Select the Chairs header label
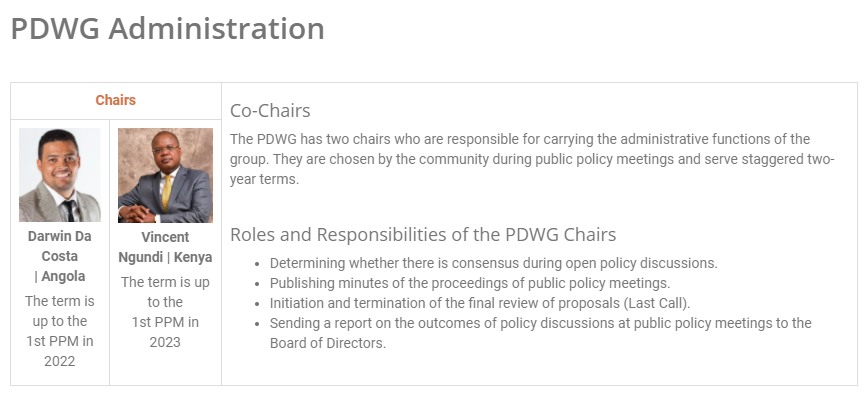Viewport: 865px width, 403px height. pos(115,100)
